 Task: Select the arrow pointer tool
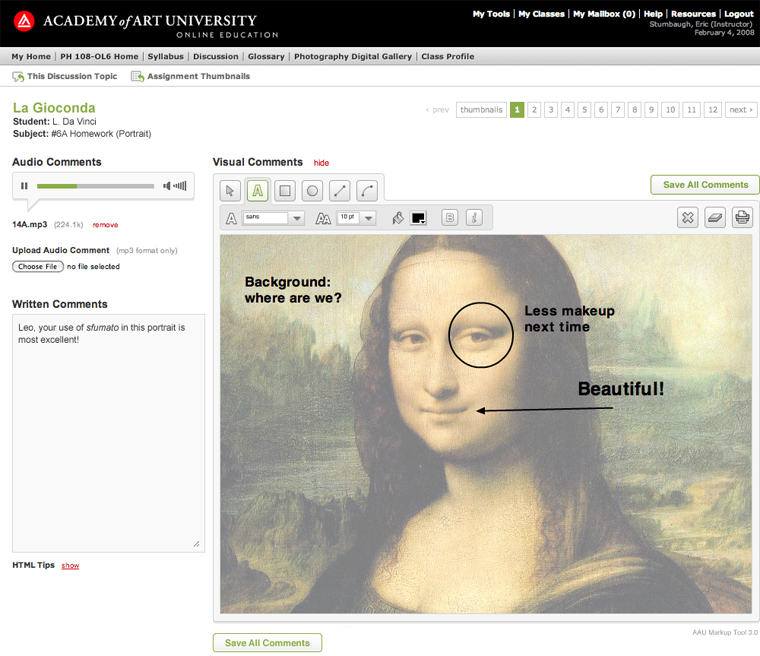pos(230,190)
